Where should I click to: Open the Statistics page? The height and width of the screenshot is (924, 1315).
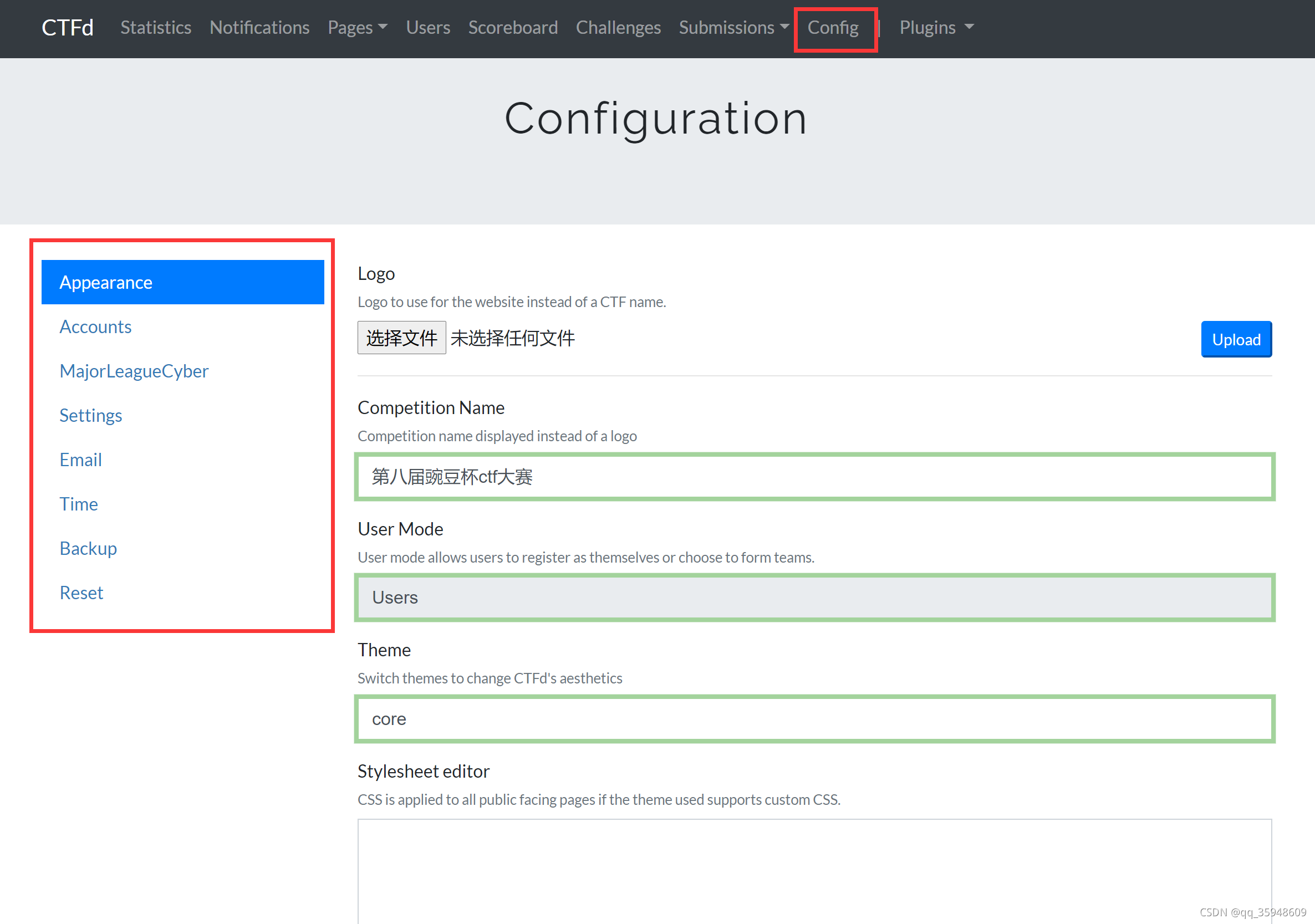155,28
